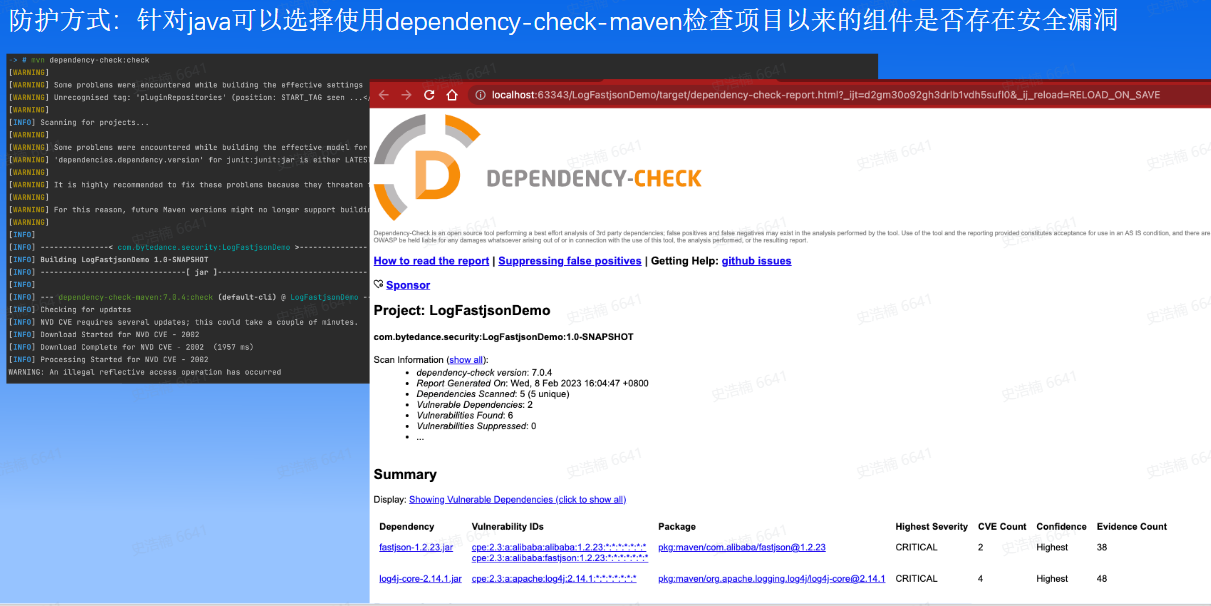Click the site info icon before localhost
1211x606 pixels.
pyautogui.click(x=480, y=95)
